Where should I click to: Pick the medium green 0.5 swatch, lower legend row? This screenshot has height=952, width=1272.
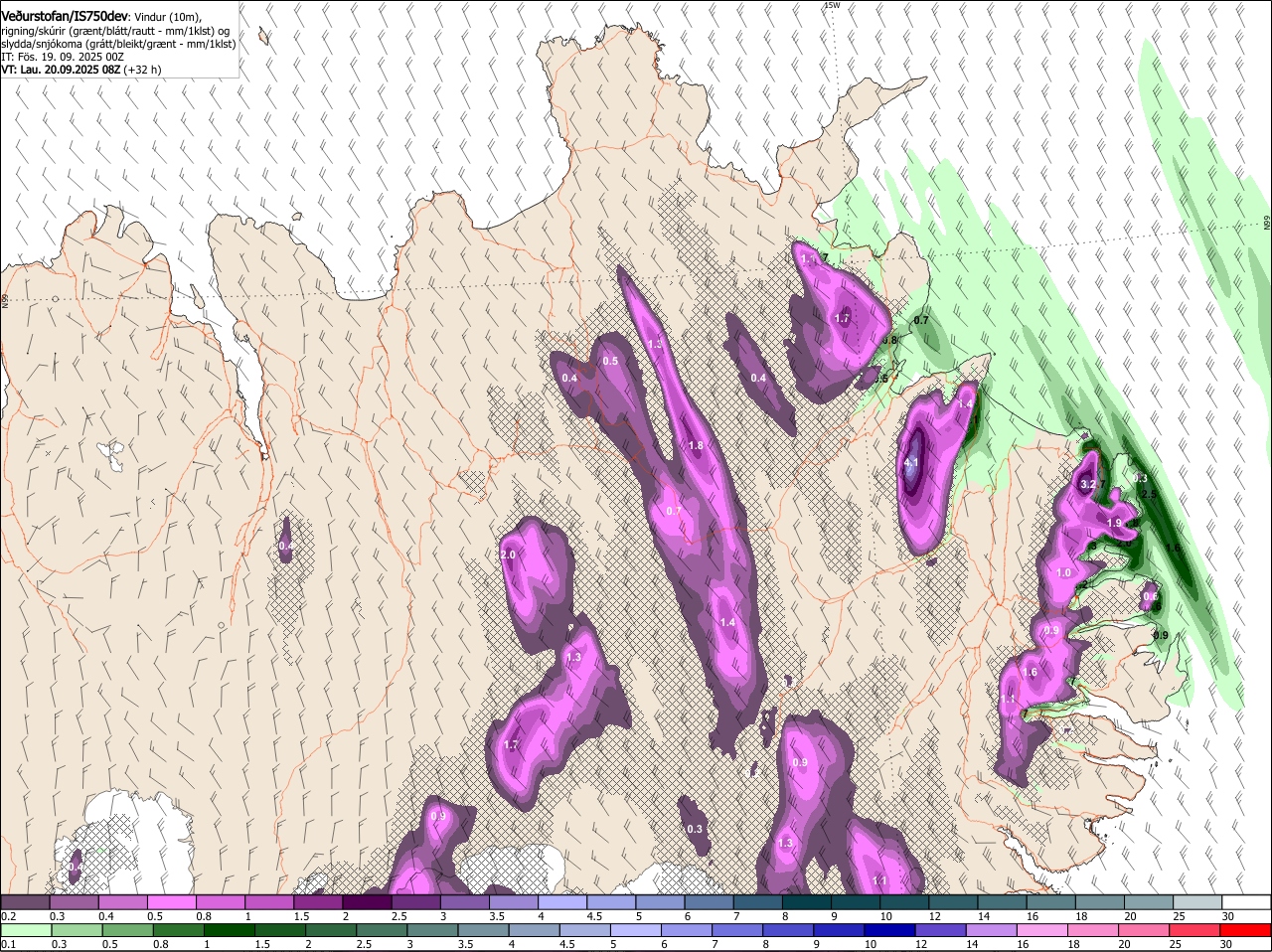127,930
